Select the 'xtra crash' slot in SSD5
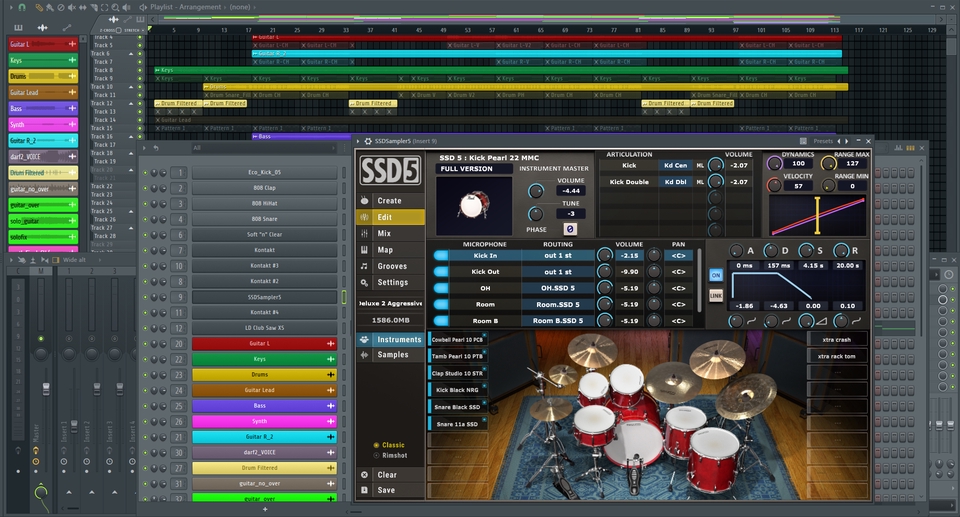Viewport: 960px width, 517px height. [836, 339]
